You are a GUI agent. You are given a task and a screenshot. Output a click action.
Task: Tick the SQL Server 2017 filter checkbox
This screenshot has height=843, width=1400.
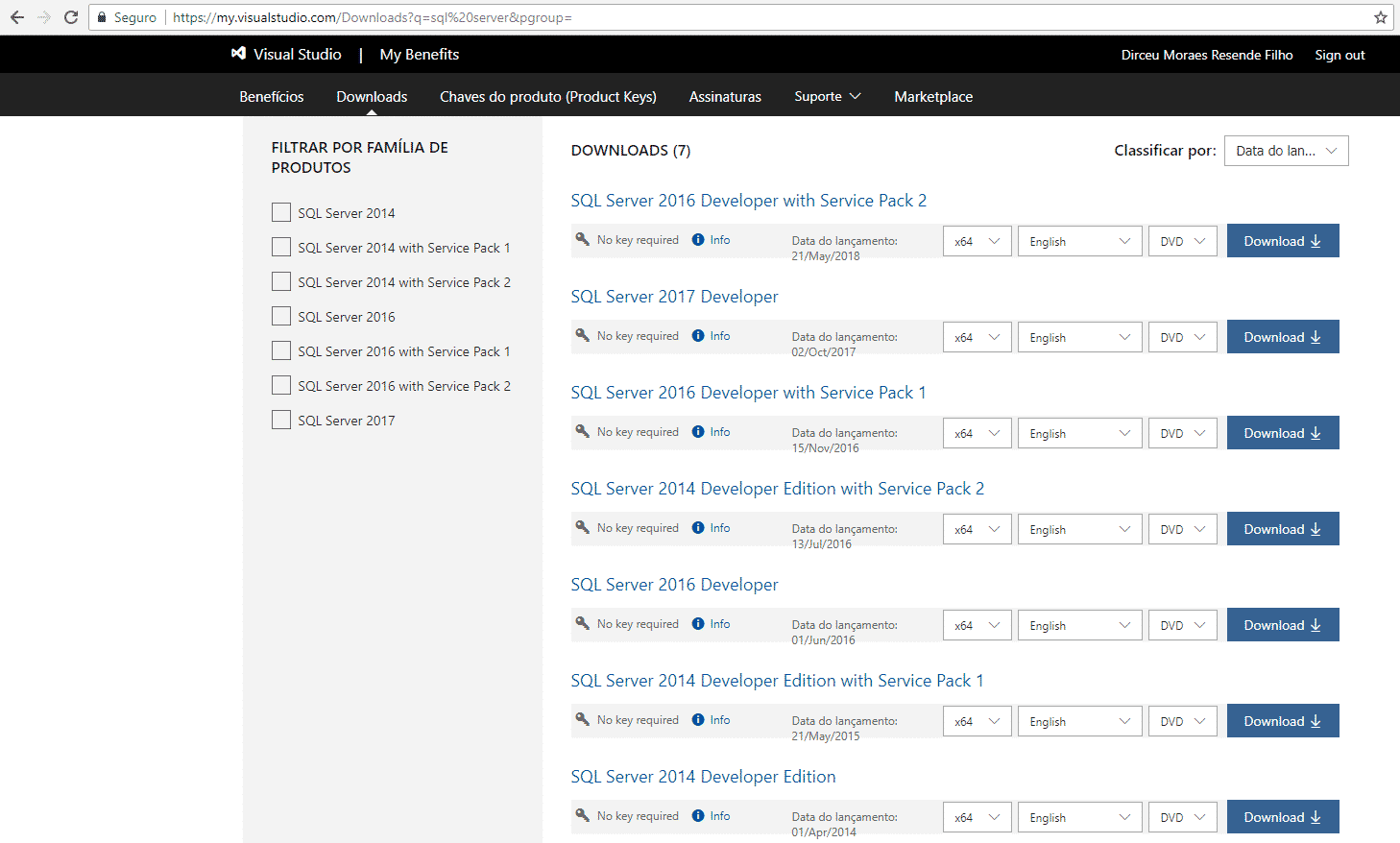coord(281,420)
